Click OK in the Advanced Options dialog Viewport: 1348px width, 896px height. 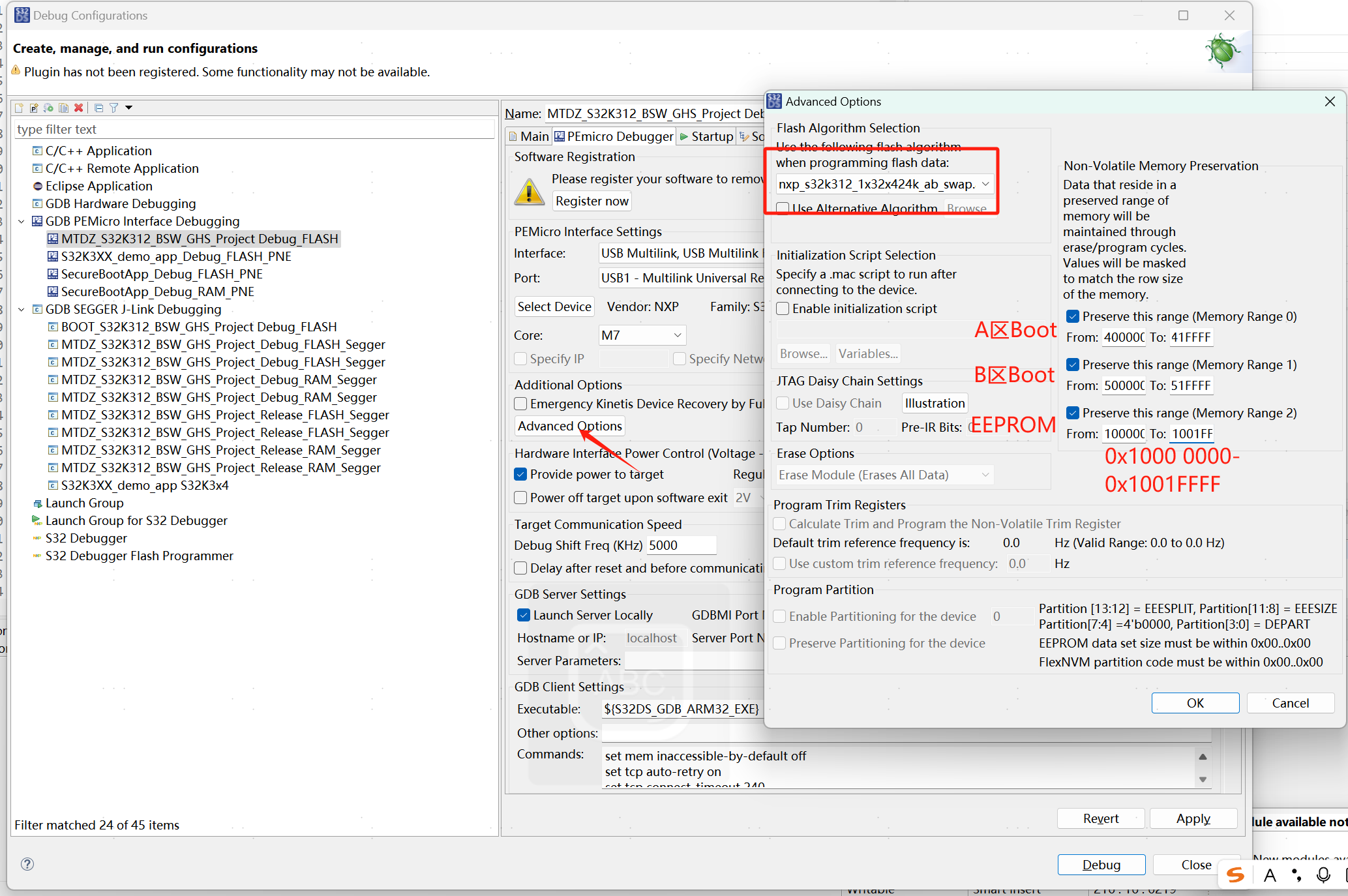pyautogui.click(x=1195, y=703)
